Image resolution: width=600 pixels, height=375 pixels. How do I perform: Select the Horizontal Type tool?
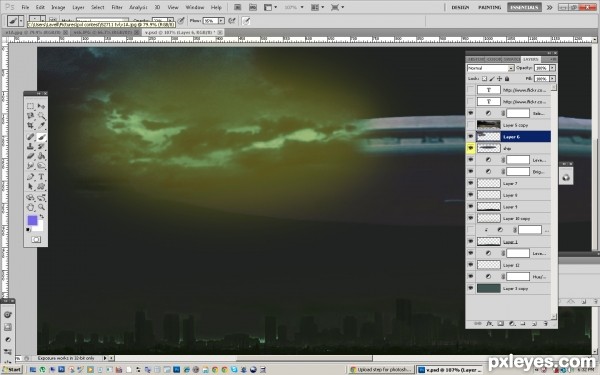(41, 177)
